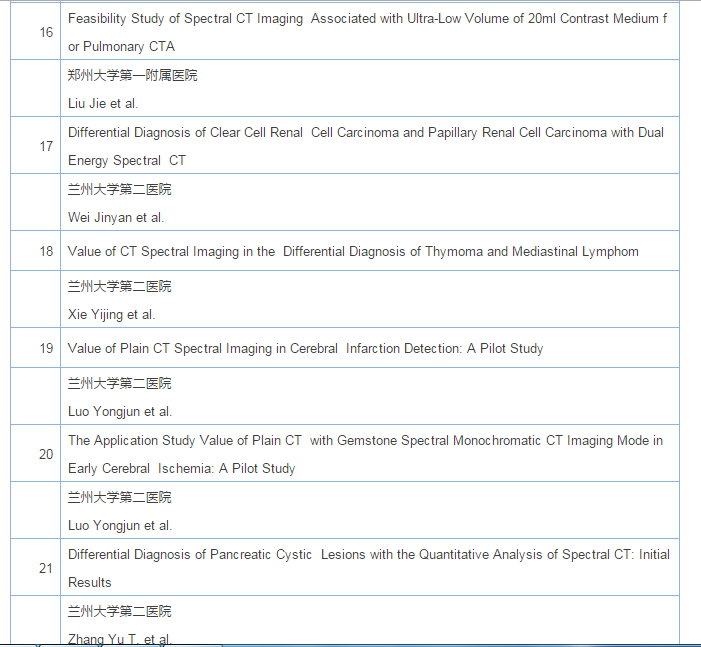Open the Cerebral Infarction Detection pilot study title
The width and height of the screenshot is (701, 647).
click(x=305, y=349)
